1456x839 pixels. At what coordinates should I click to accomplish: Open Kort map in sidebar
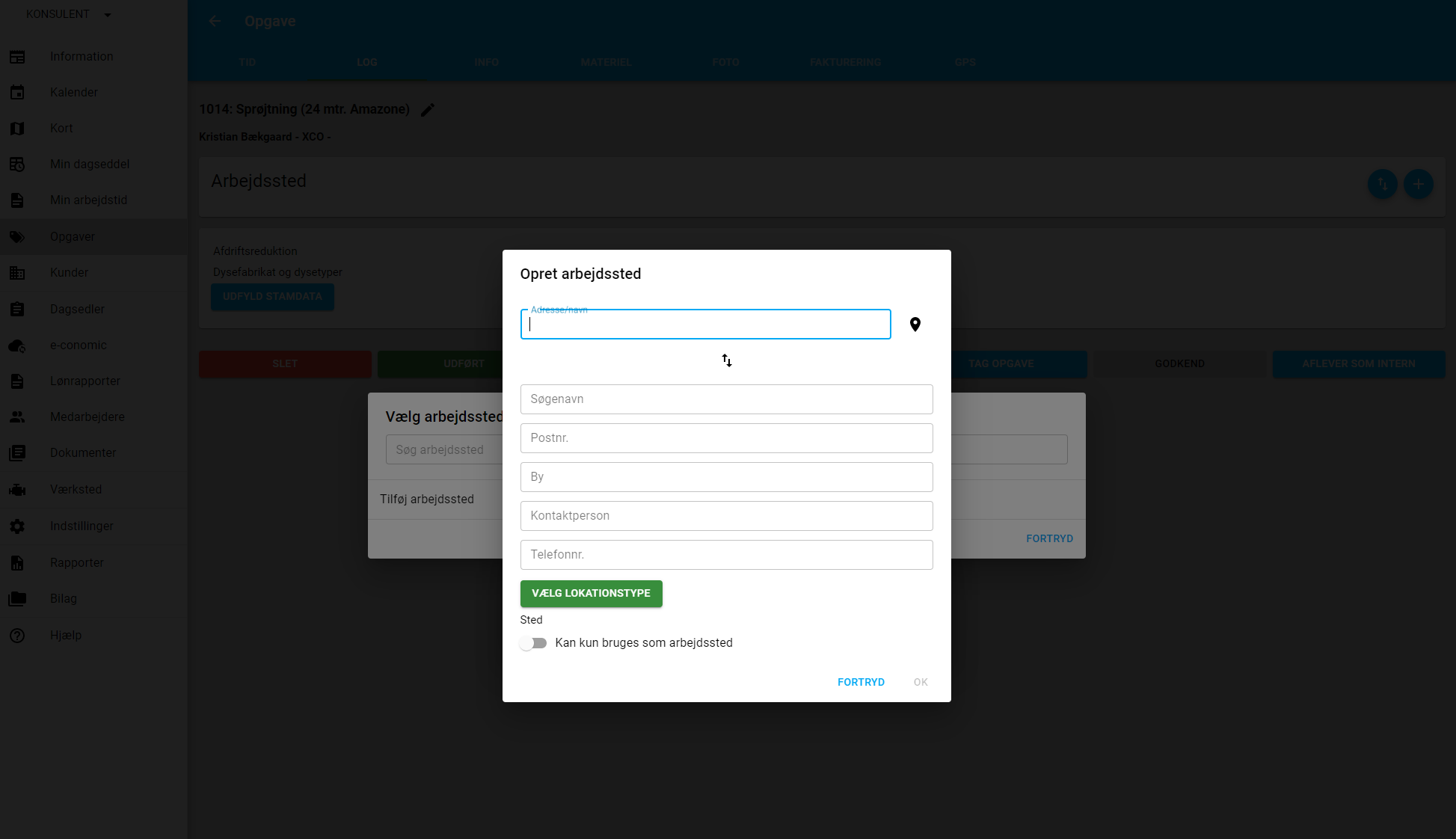coord(61,128)
